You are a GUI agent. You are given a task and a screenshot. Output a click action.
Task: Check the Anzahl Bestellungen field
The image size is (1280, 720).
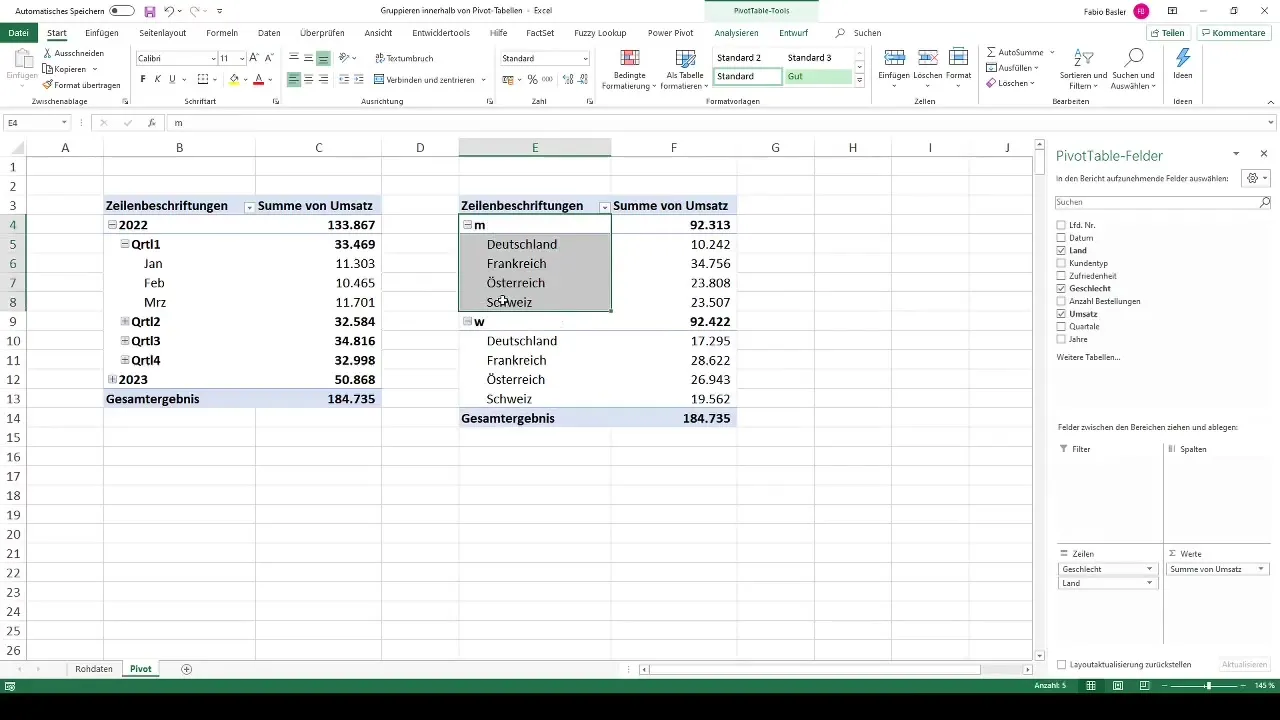point(1061,301)
